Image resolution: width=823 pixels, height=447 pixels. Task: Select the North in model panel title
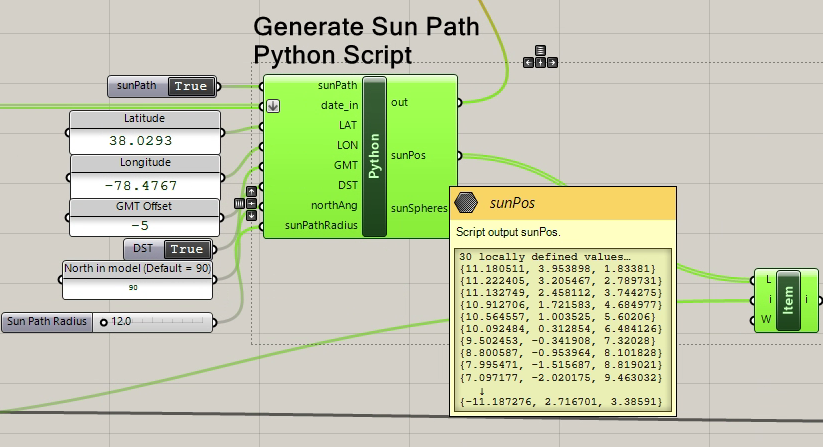(138, 268)
